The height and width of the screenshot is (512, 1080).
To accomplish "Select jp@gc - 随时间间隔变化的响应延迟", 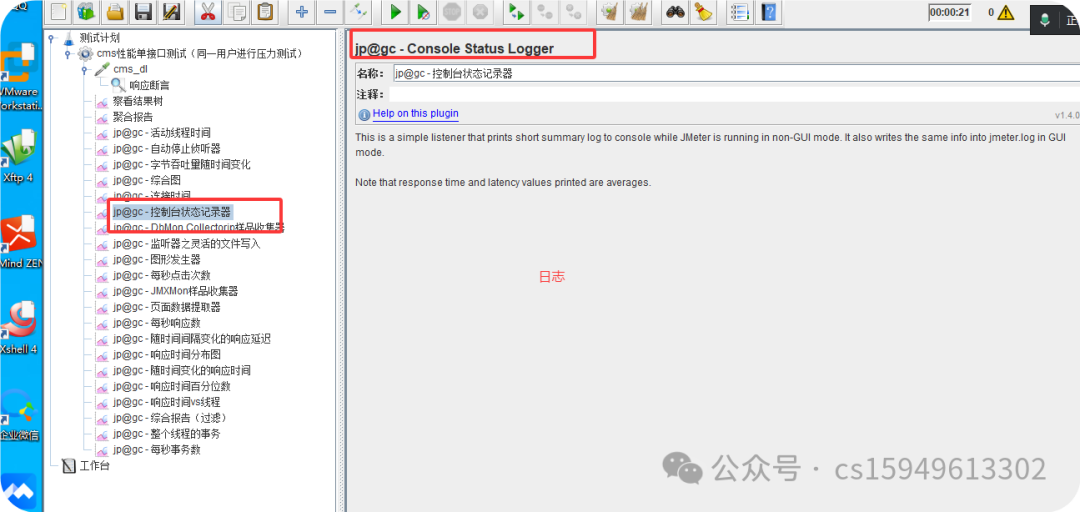I will [191, 339].
